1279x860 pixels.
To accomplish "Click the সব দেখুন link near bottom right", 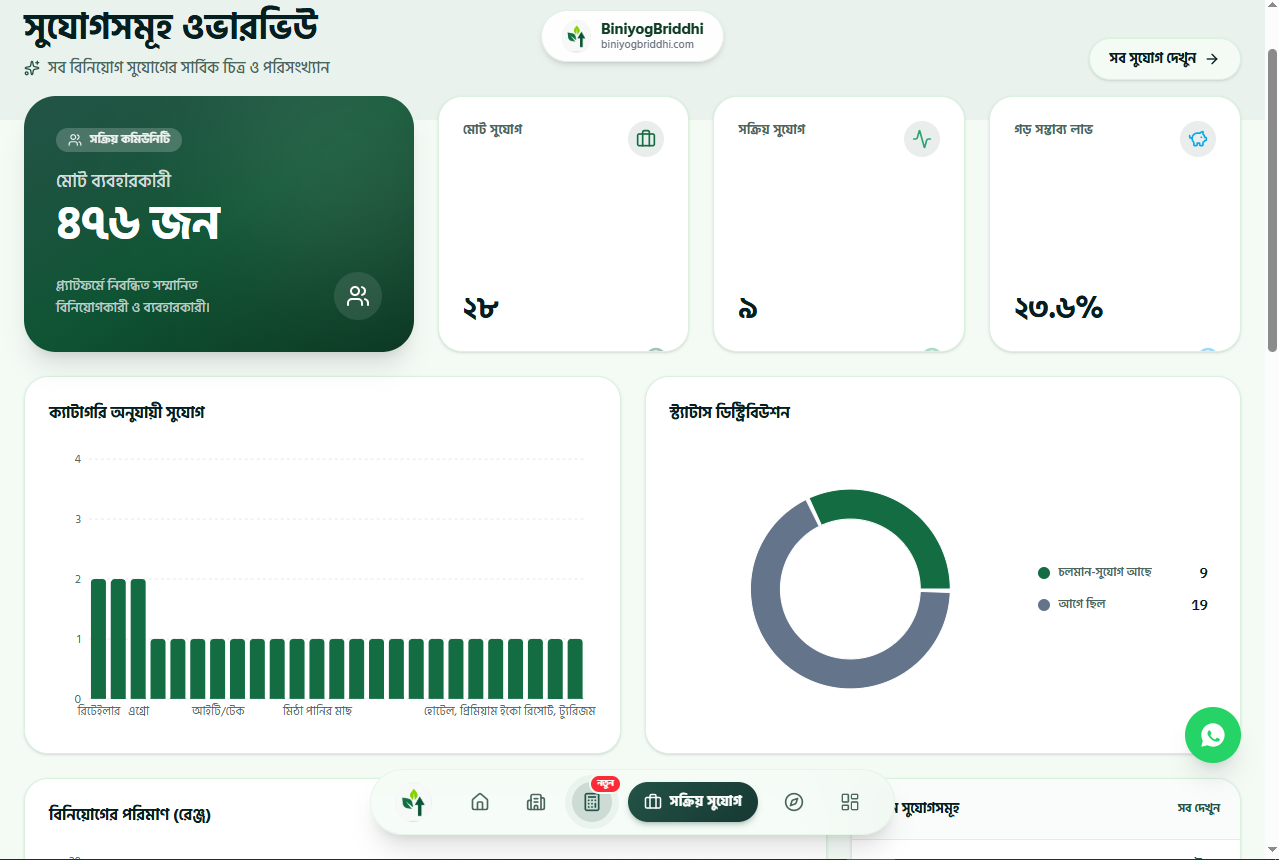I will click(x=1198, y=808).
